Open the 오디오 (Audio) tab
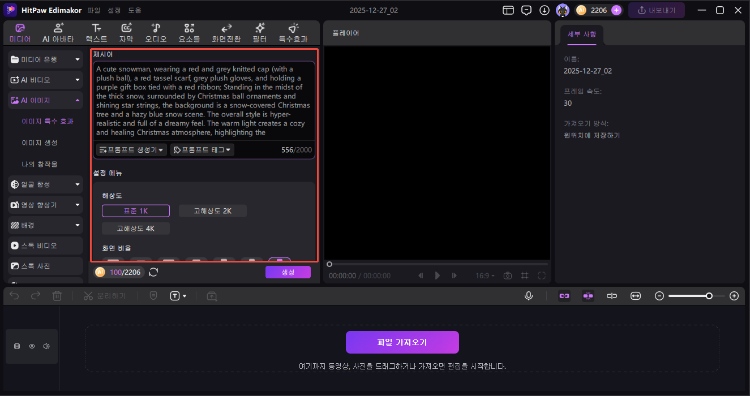 pos(155,33)
